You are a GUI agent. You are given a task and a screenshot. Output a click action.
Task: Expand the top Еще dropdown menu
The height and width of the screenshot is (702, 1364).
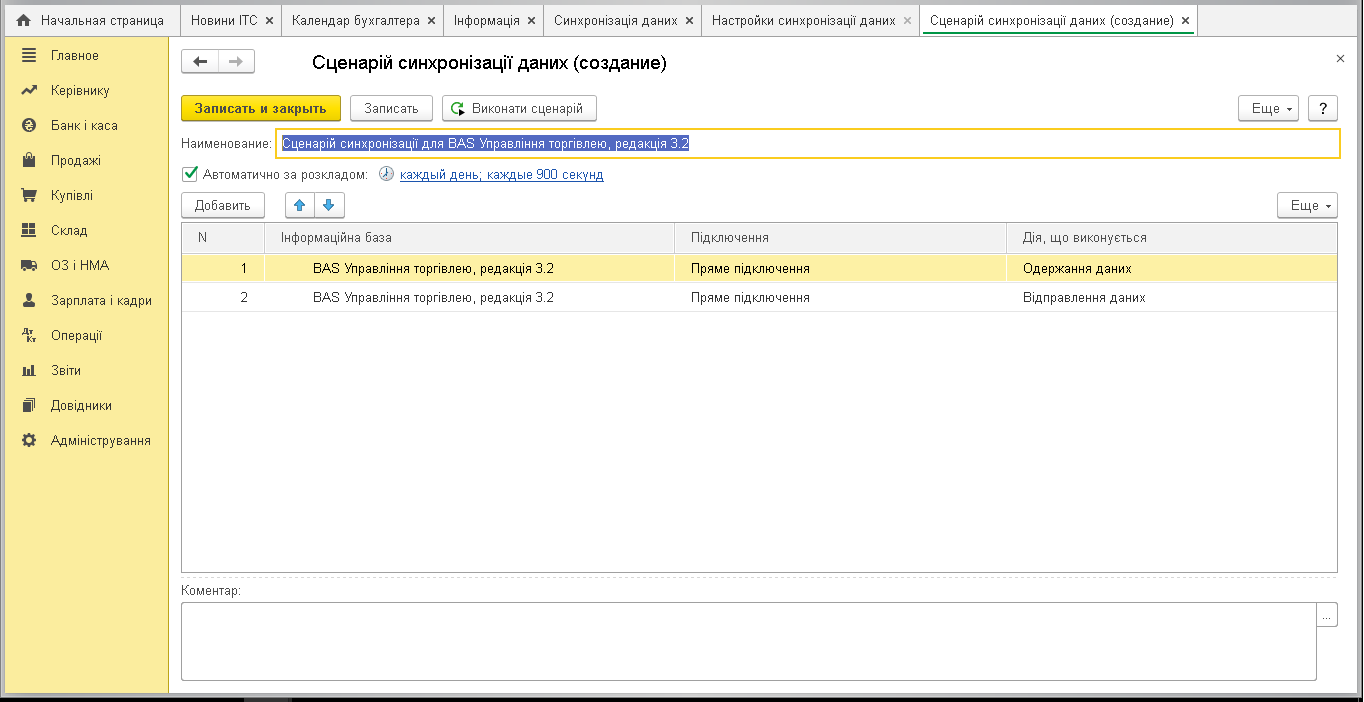[x=1268, y=108]
